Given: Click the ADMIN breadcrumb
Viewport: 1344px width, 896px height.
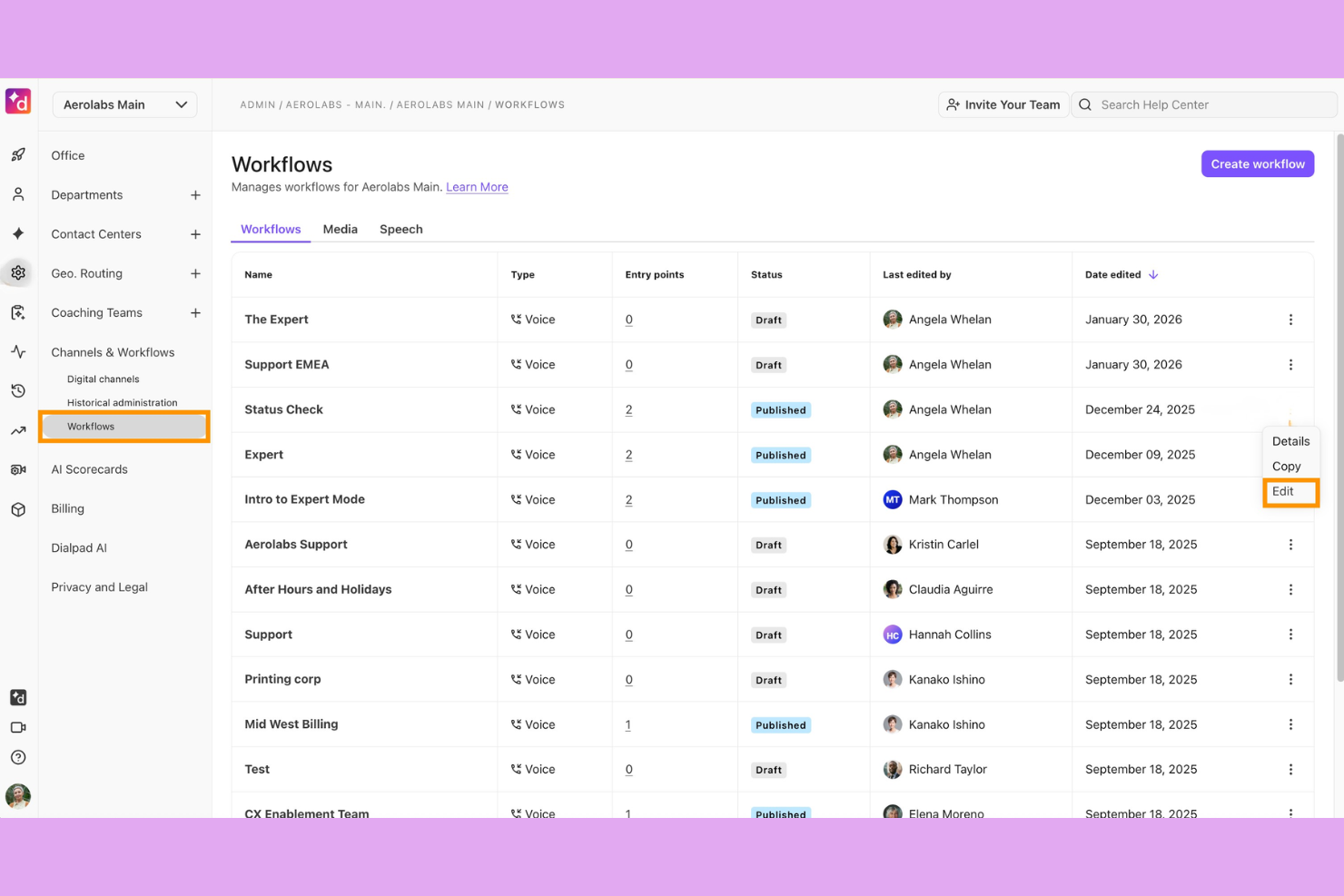Looking at the screenshot, I should click(258, 104).
